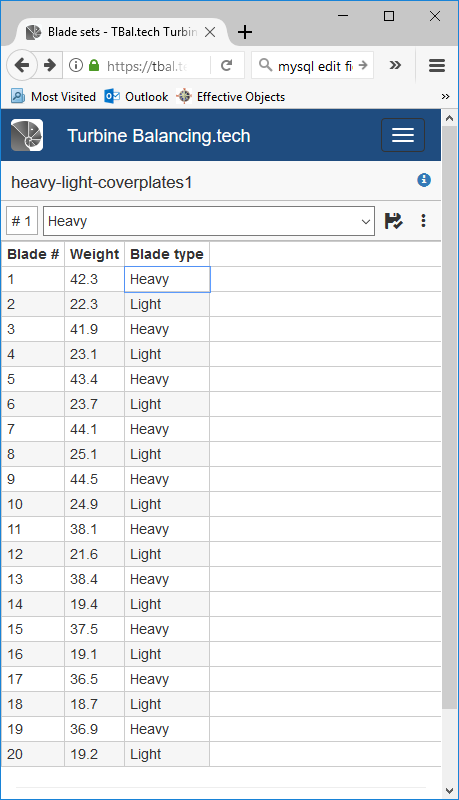Select the weight cell 43.4 of blade 5
459x800 pixels.
click(x=94, y=379)
